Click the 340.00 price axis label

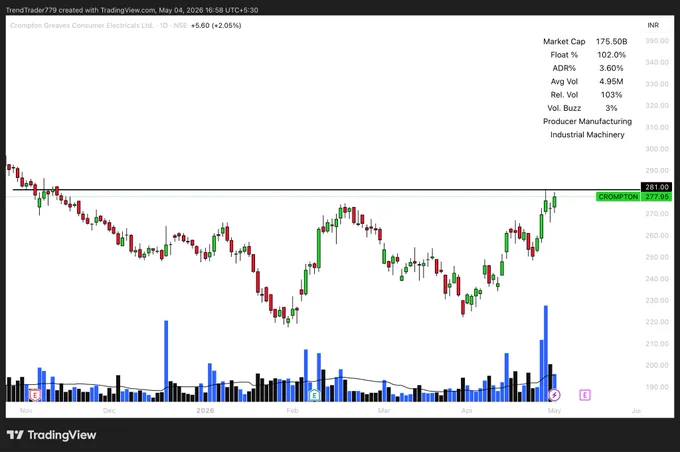pyautogui.click(x=657, y=62)
